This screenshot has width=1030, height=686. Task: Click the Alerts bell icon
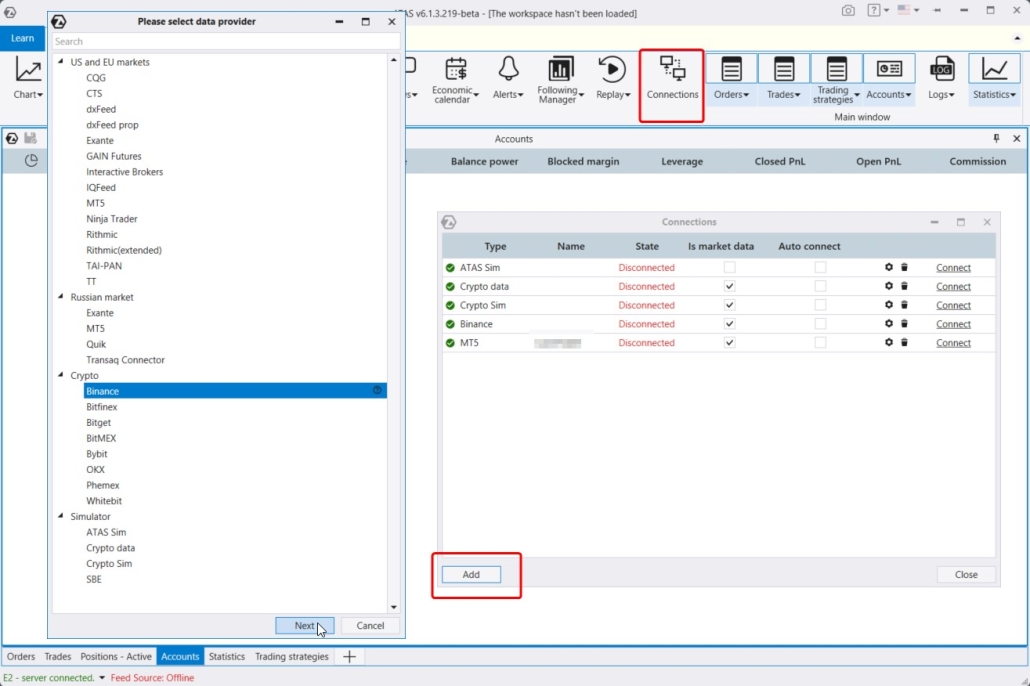(508, 70)
